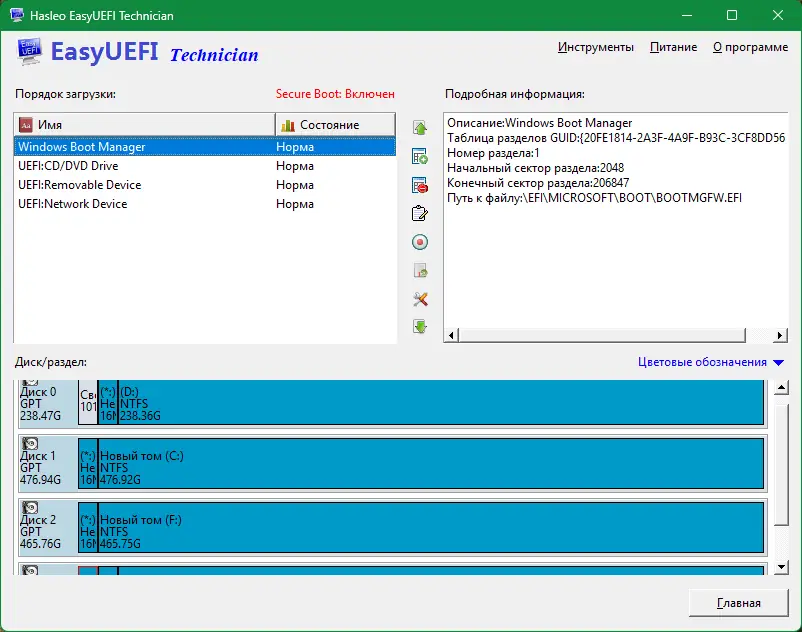The height and width of the screenshot is (632, 802).
Task: Open the tools wrench and screwdriver icon
Action: pos(420,299)
